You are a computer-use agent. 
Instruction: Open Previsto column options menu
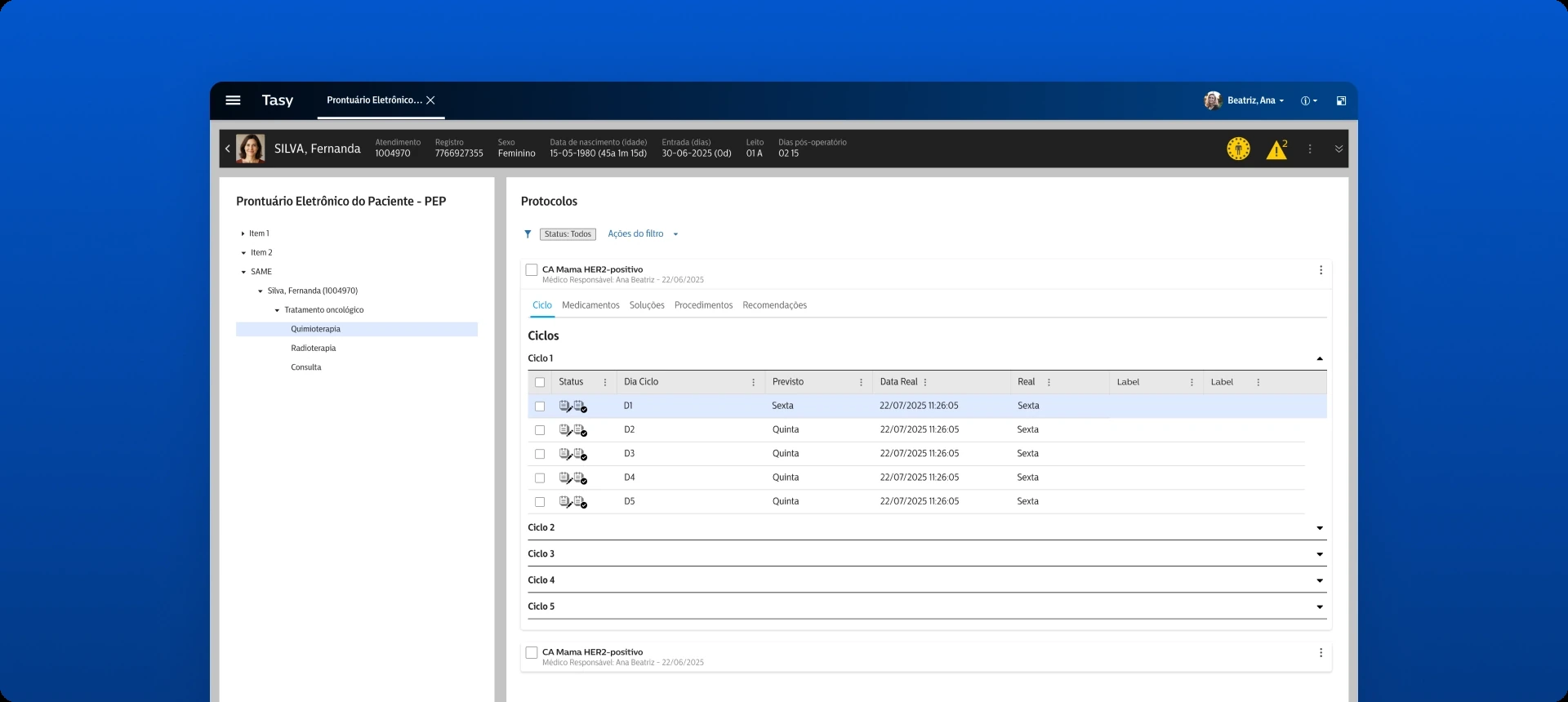click(861, 382)
